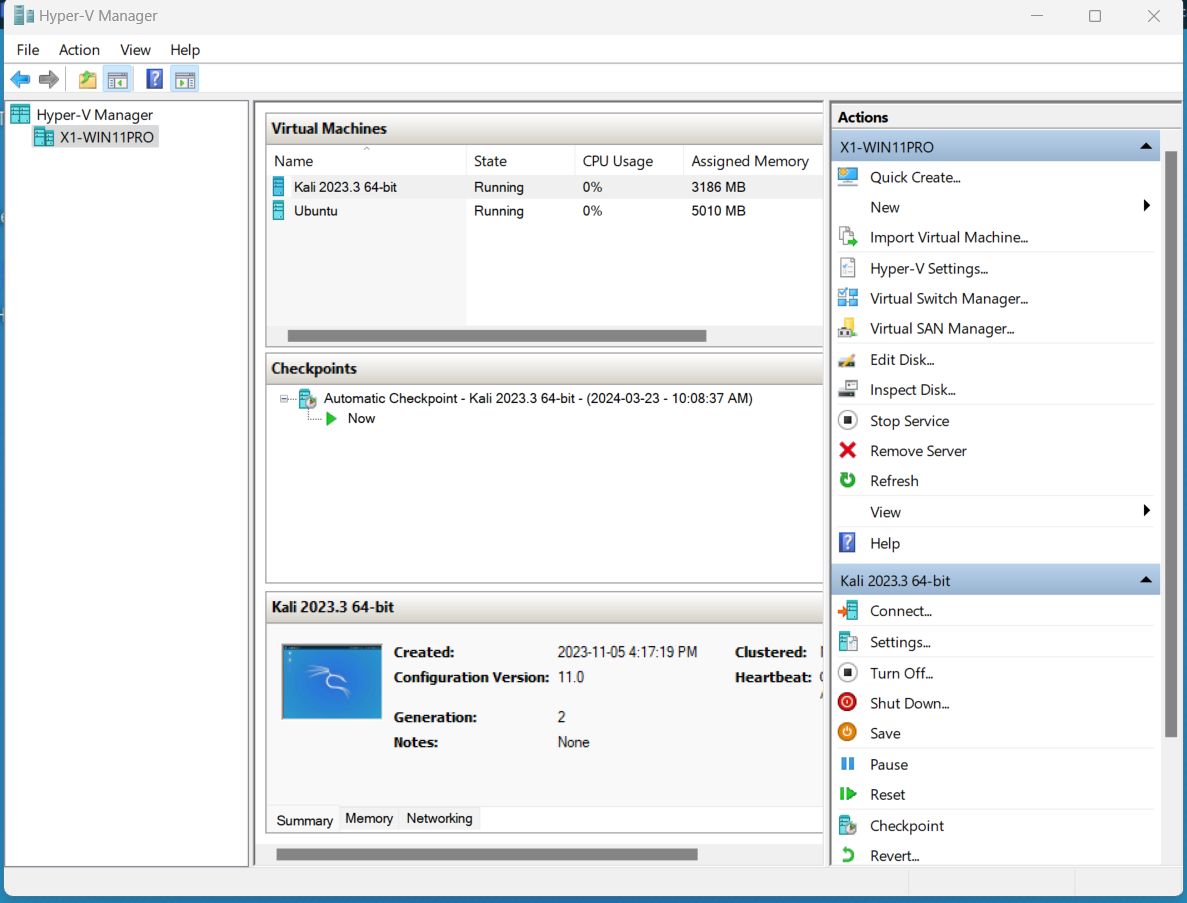Select Hyper-V Manager root tree node
This screenshot has height=903, width=1187.
tap(94, 115)
